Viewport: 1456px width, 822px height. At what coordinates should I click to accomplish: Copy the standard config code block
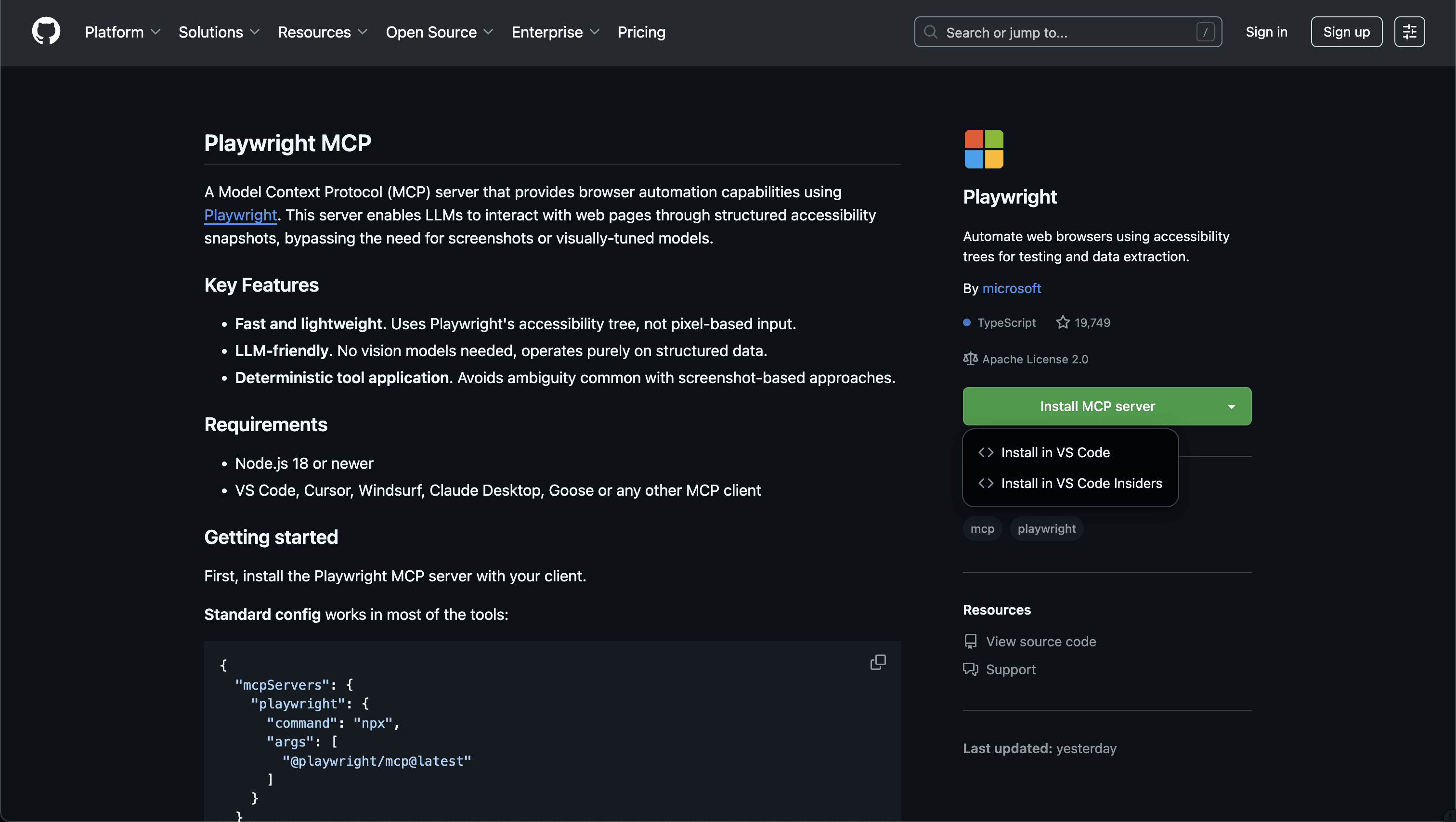pos(878,662)
